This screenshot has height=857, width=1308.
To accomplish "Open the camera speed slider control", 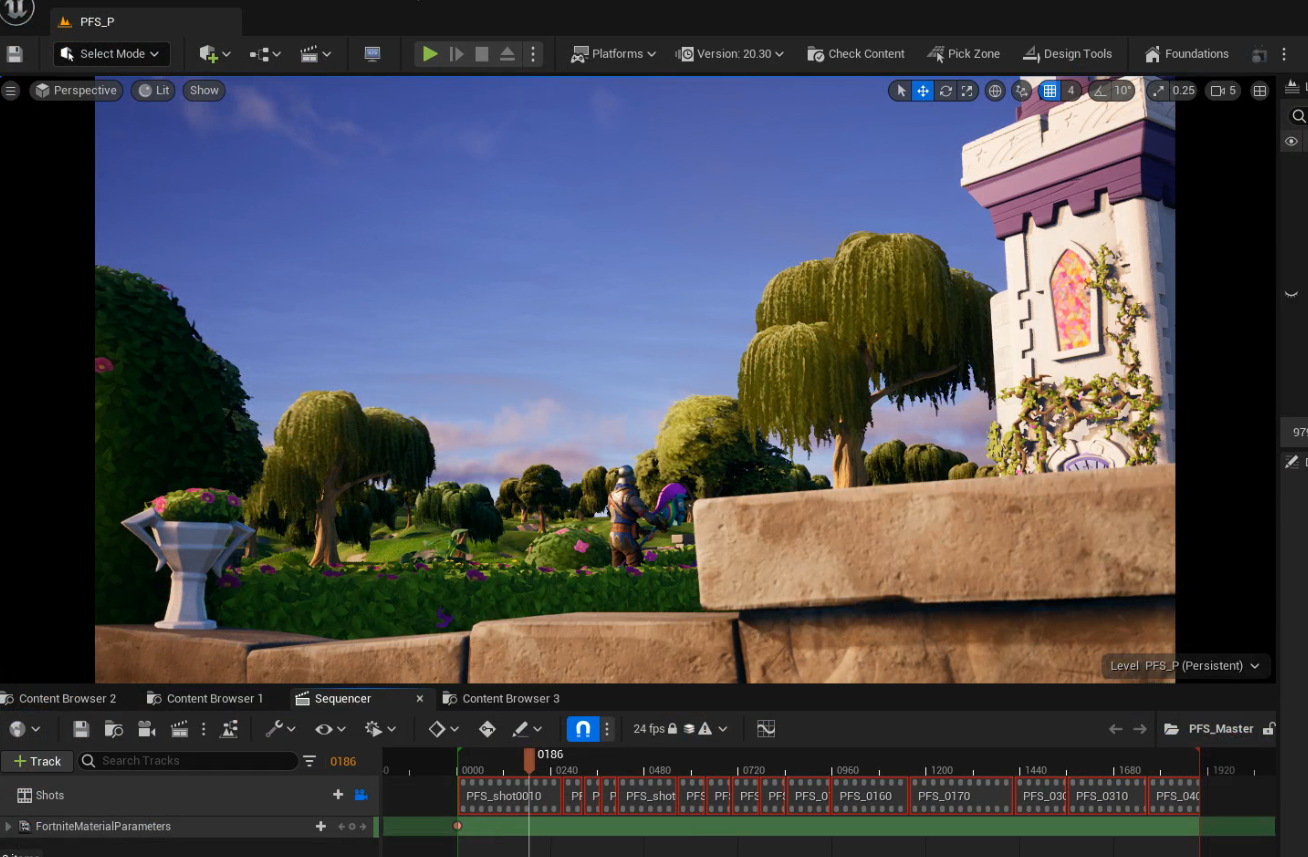I will pos(1222,90).
